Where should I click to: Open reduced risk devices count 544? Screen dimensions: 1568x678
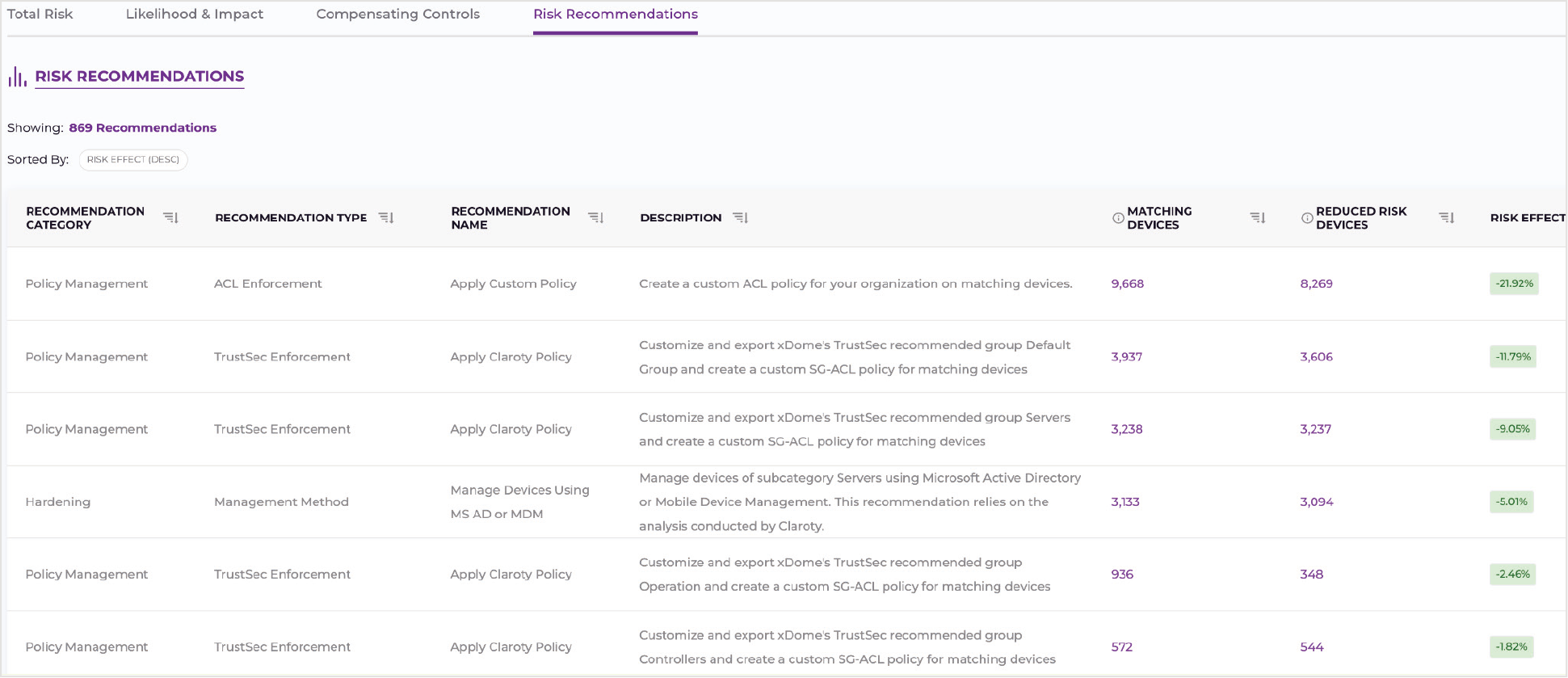[1312, 647]
